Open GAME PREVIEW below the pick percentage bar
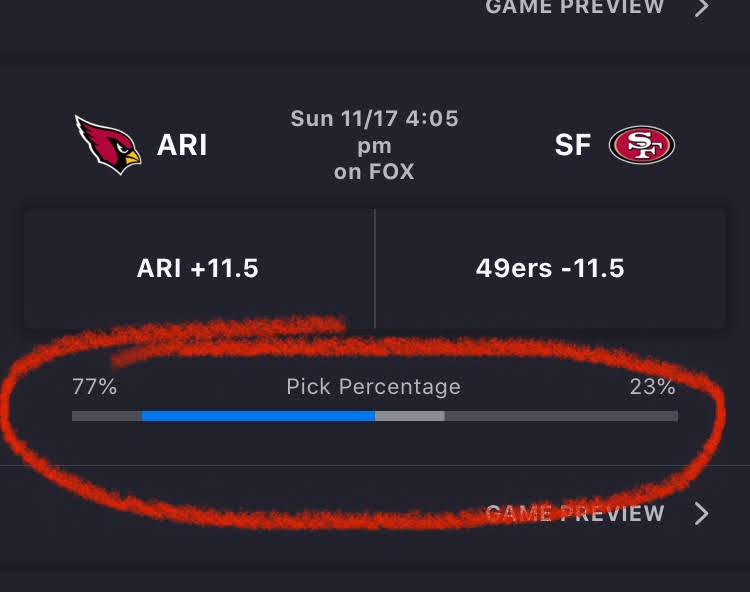This screenshot has width=750, height=592. pos(574,514)
